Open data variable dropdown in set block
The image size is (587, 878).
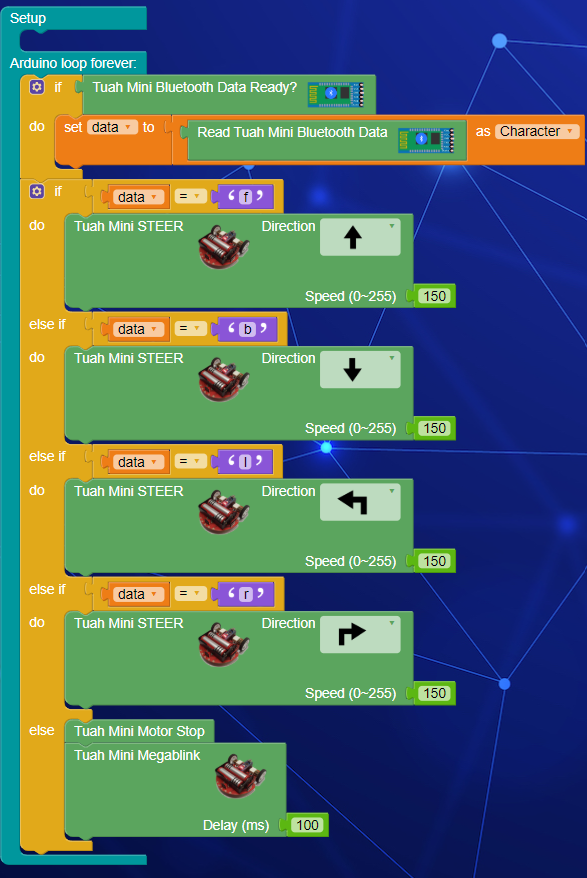pos(113,127)
